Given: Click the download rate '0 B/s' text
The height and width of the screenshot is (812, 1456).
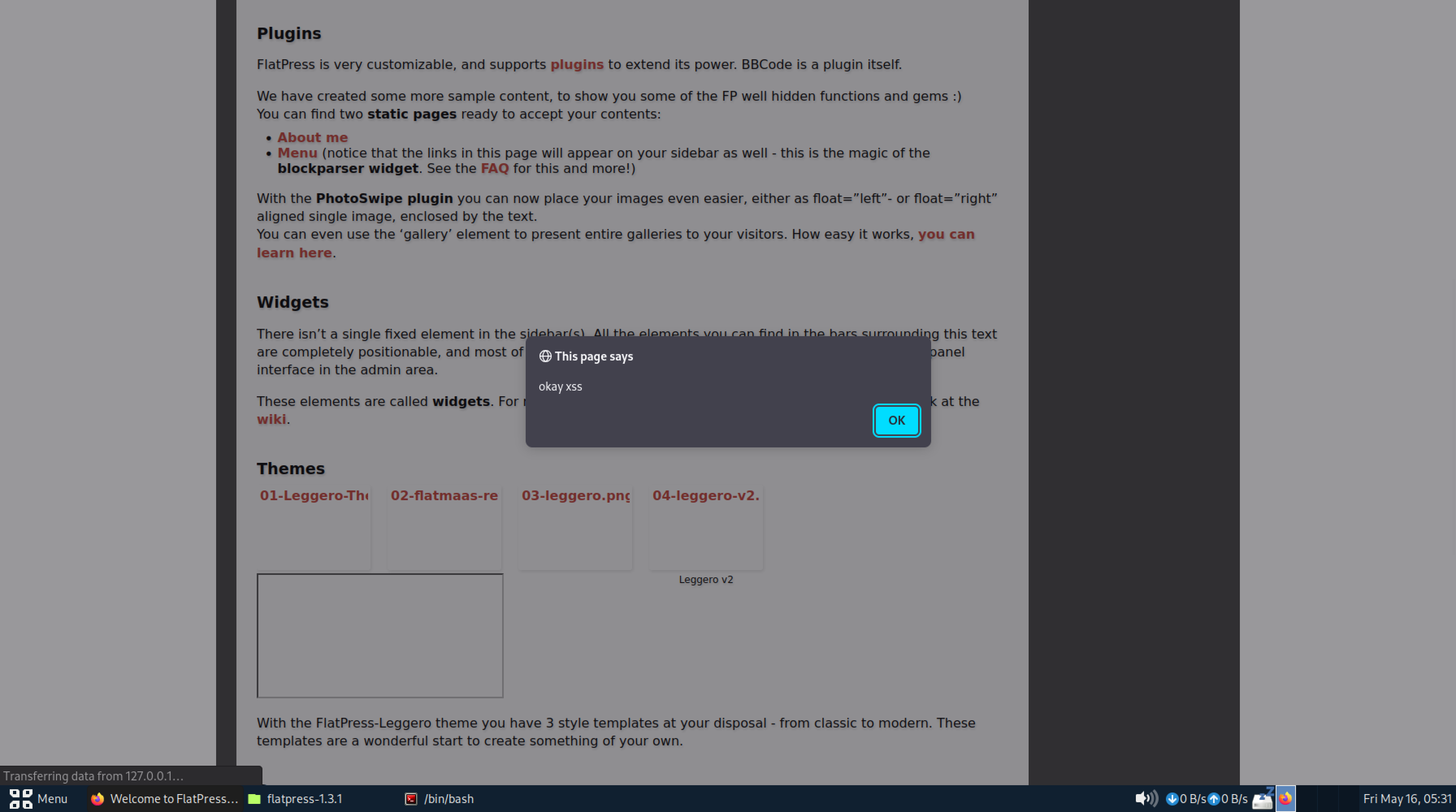Looking at the screenshot, I should [1193, 799].
